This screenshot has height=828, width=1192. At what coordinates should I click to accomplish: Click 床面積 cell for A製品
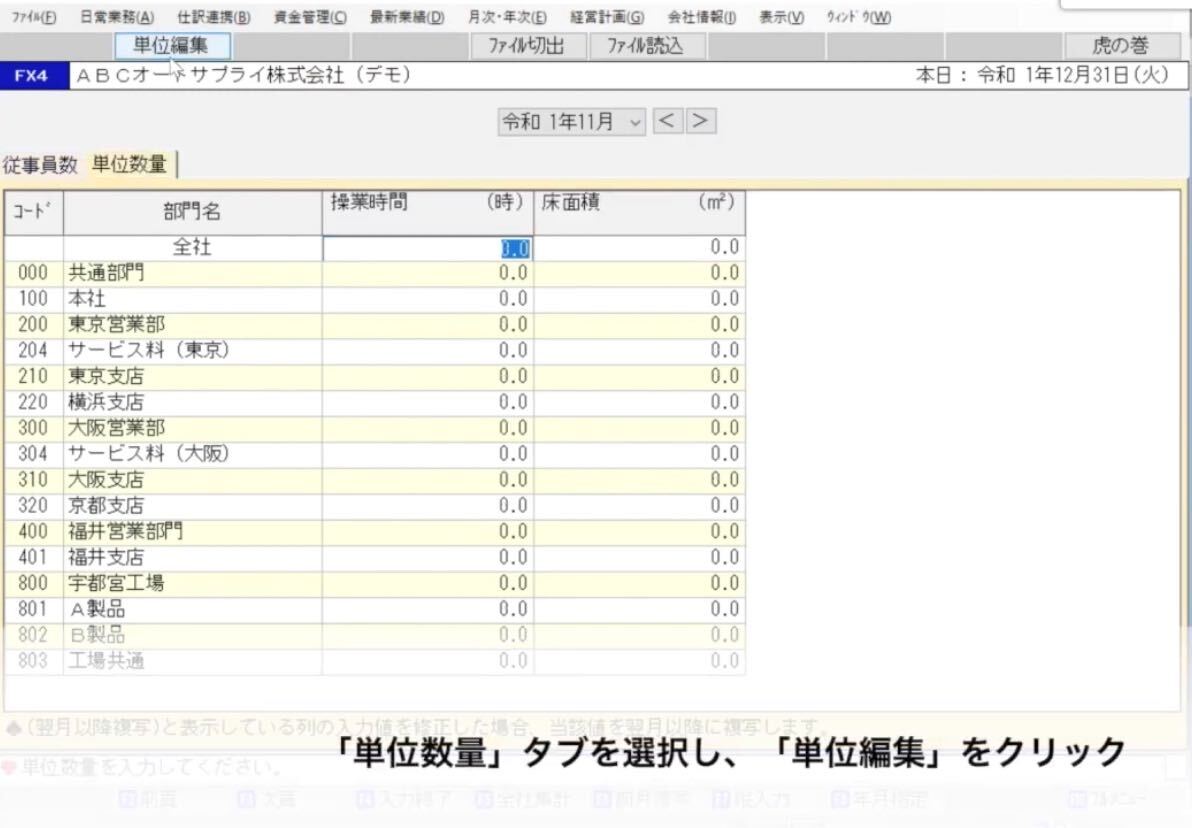[x=639, y=610]
